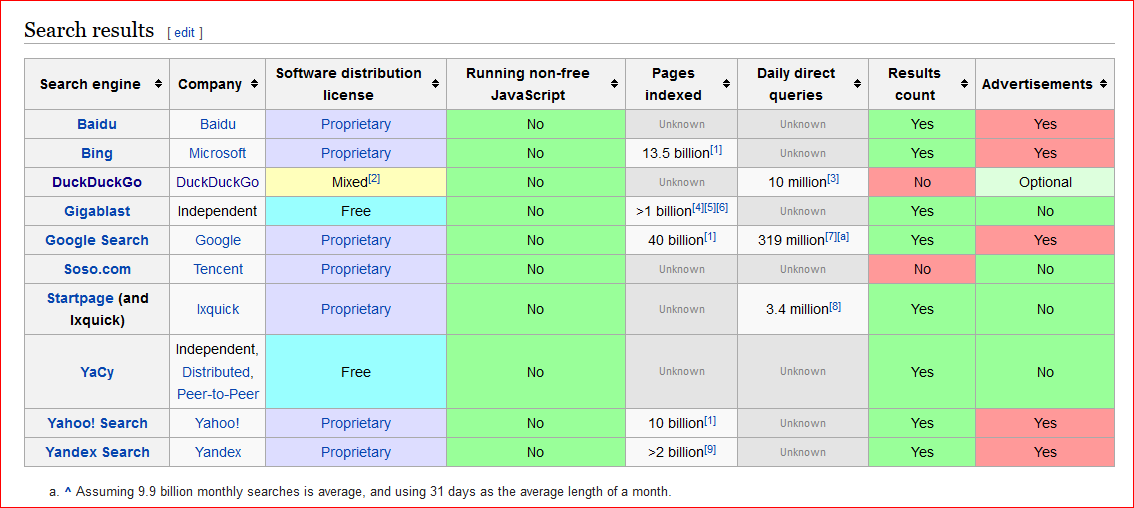
Task: Open footnote [8] beside 3.4 million
Action: click(x=835, y=305)
